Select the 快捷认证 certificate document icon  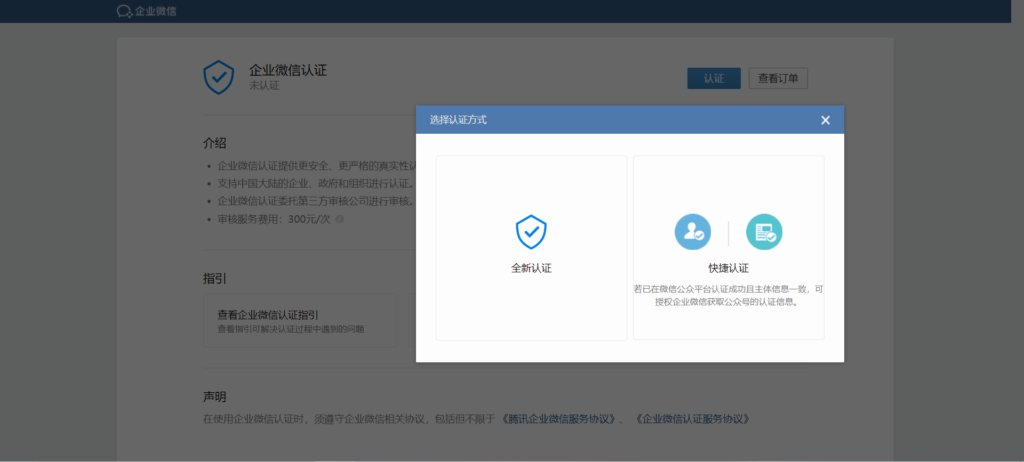pyautogui.click(x=764, y=232)
